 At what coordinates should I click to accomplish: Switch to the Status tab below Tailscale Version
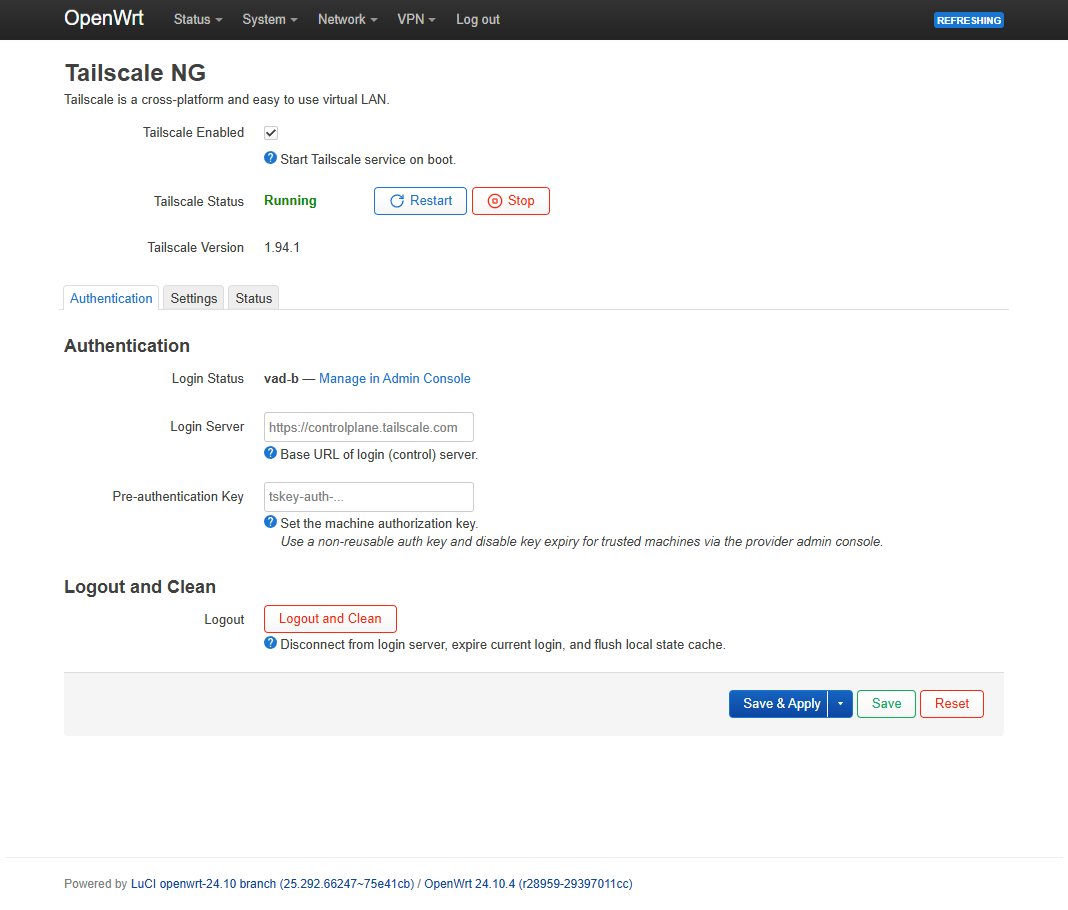(253, 298)
